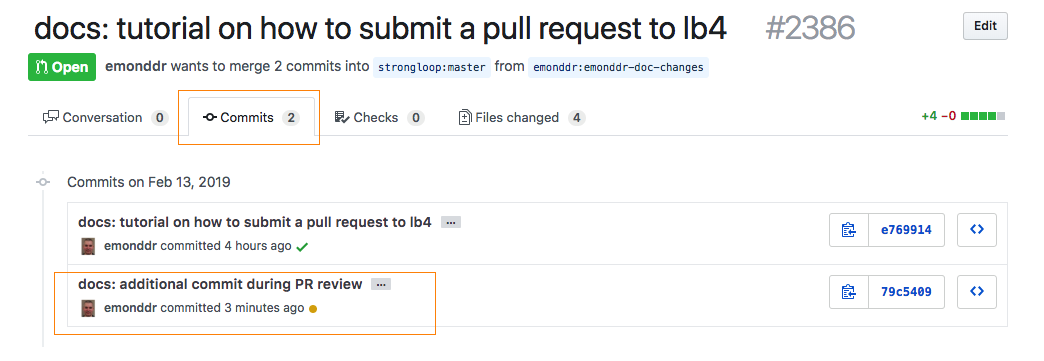Switch to the Checks tab
This screenshot has height=361, width=1044.
[380, 118]
